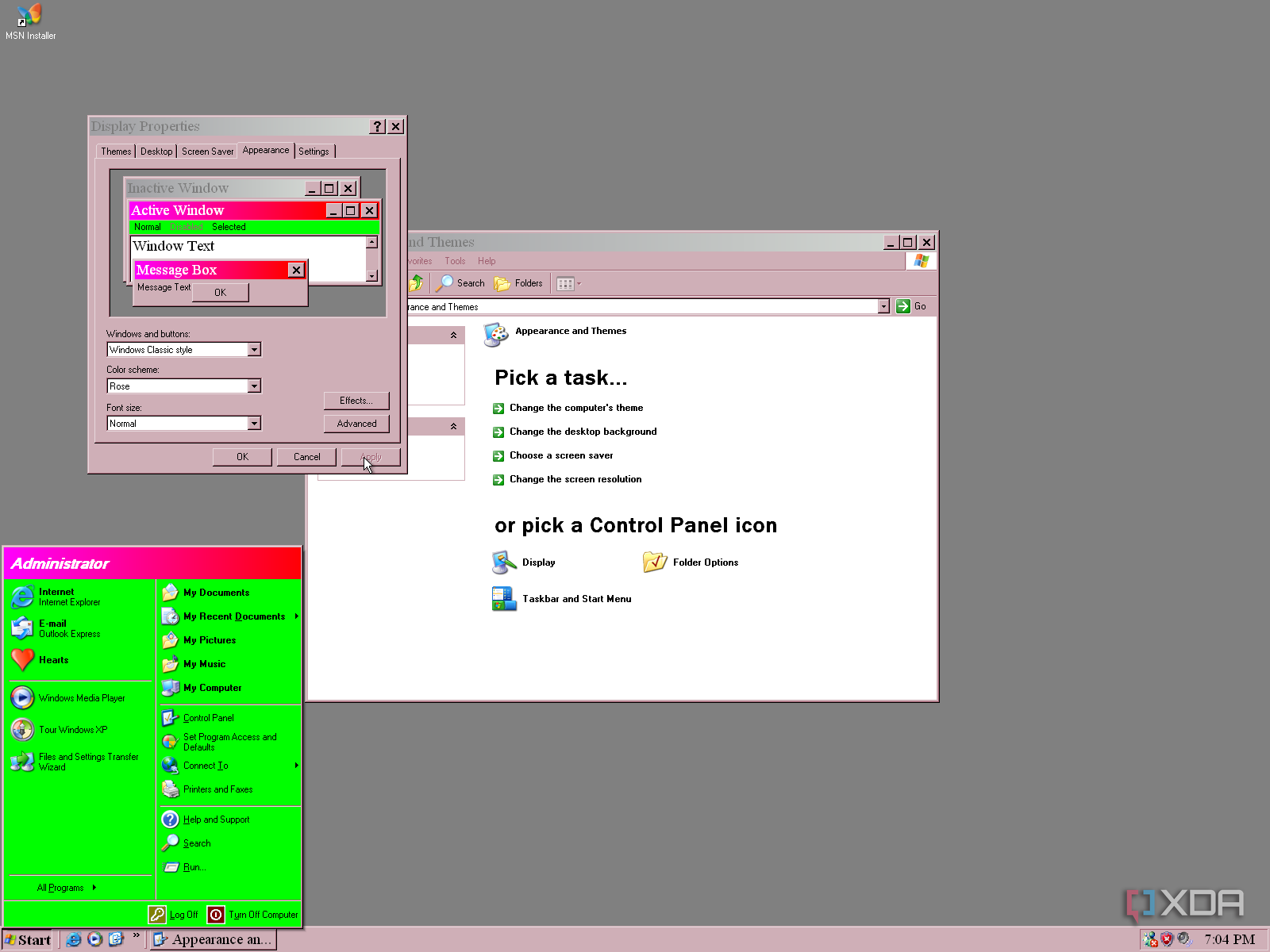The width and height of the screenshot is (1270, 952).
Task: Open the Help and Support icon
Action: tap(170, 820)
